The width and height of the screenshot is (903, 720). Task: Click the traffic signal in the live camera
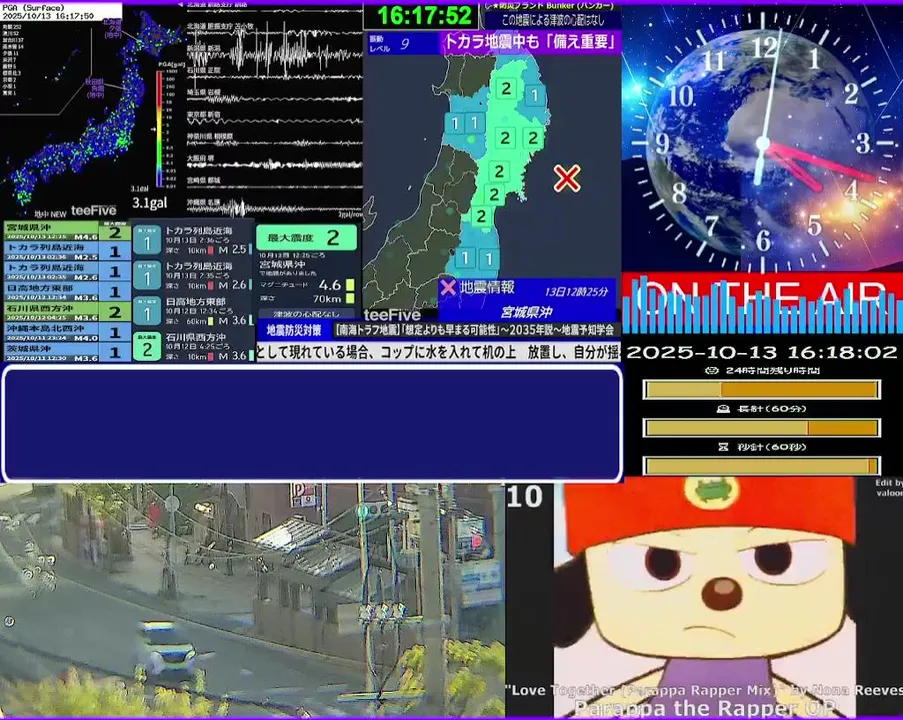370,510
